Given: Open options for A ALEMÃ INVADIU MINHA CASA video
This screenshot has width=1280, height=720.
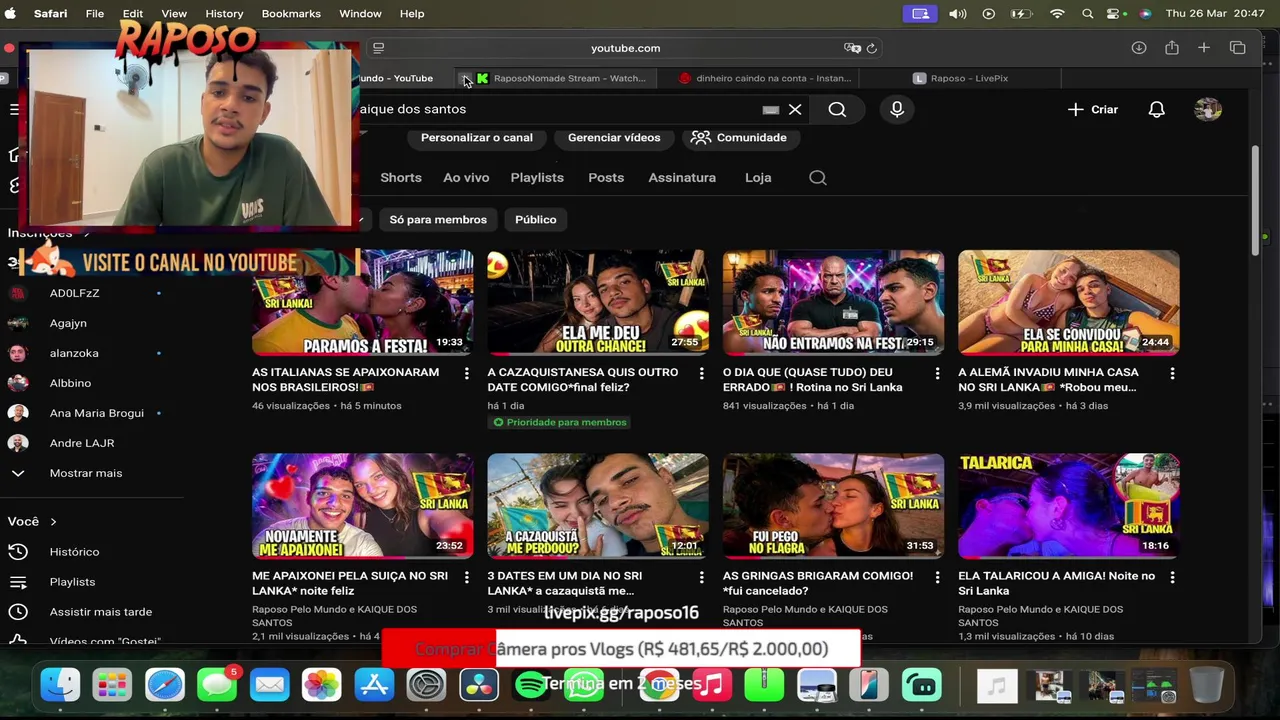Looking at the screenshot, I should click(1172, 373).
